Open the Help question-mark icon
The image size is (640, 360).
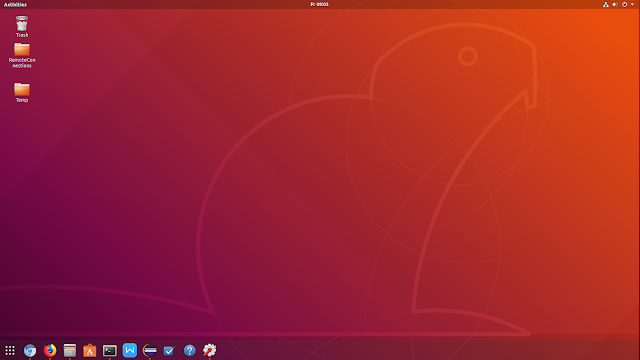coord(189,350)
